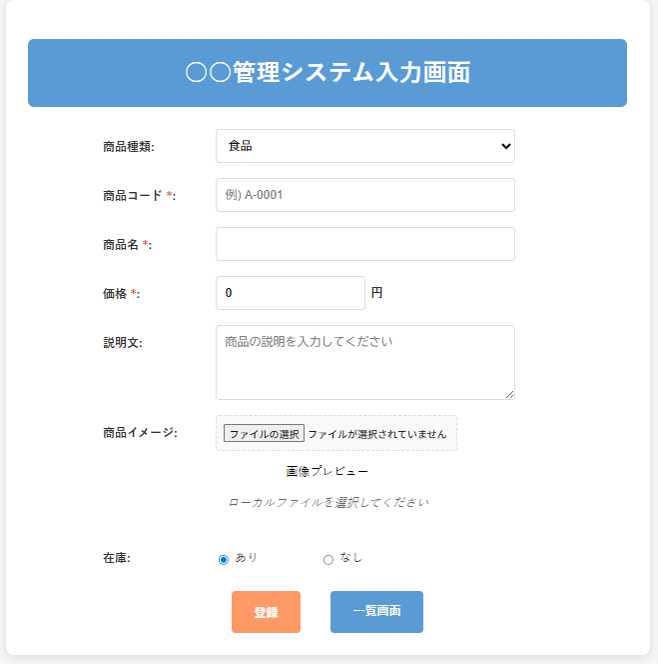Select the あり radio button for 在庫
This screenshot has height=664, width=658.
pyautogui.click(x=224, y=559)
